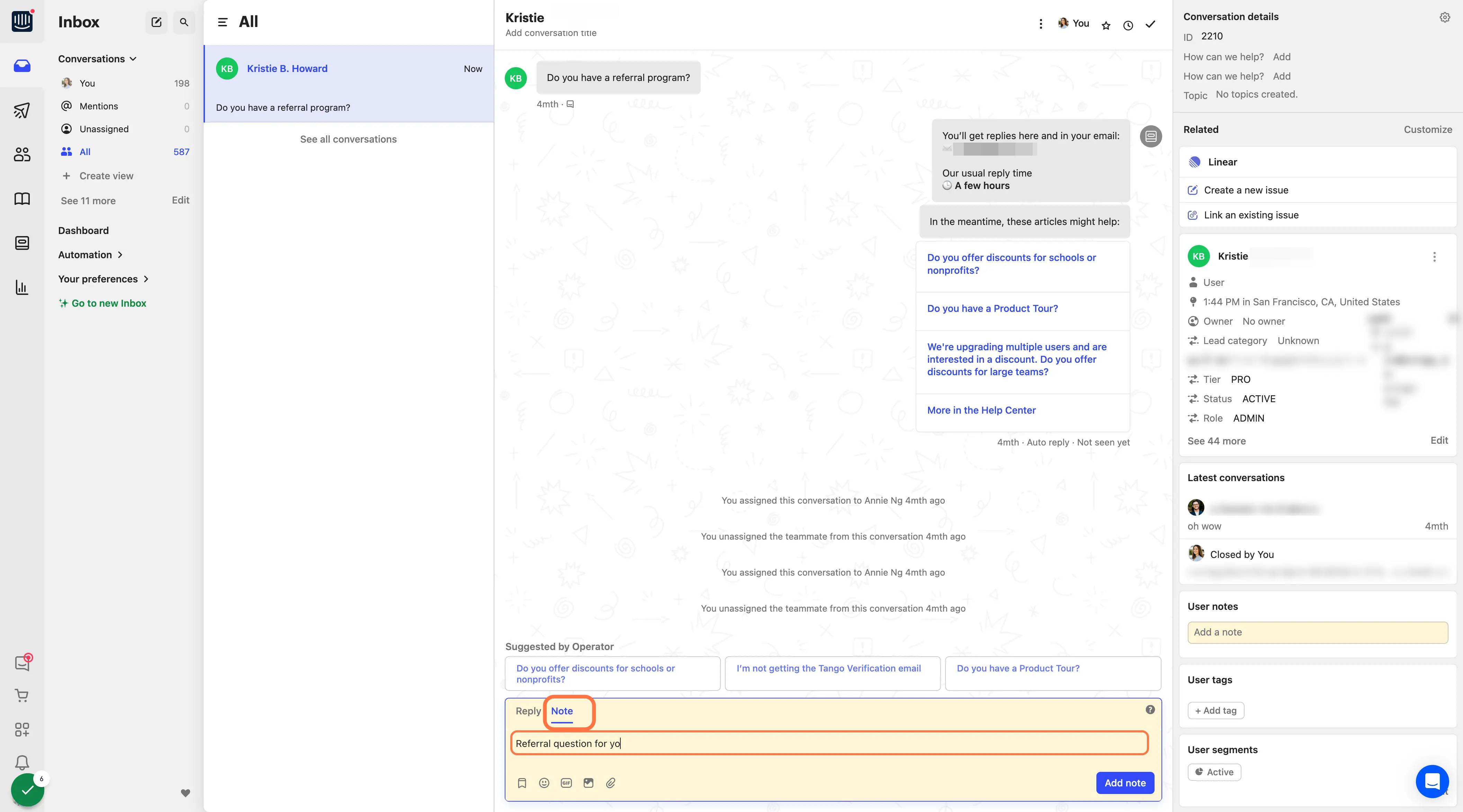Open Kristie user card options menu

pyautogui.click(x=1434, y=257)
